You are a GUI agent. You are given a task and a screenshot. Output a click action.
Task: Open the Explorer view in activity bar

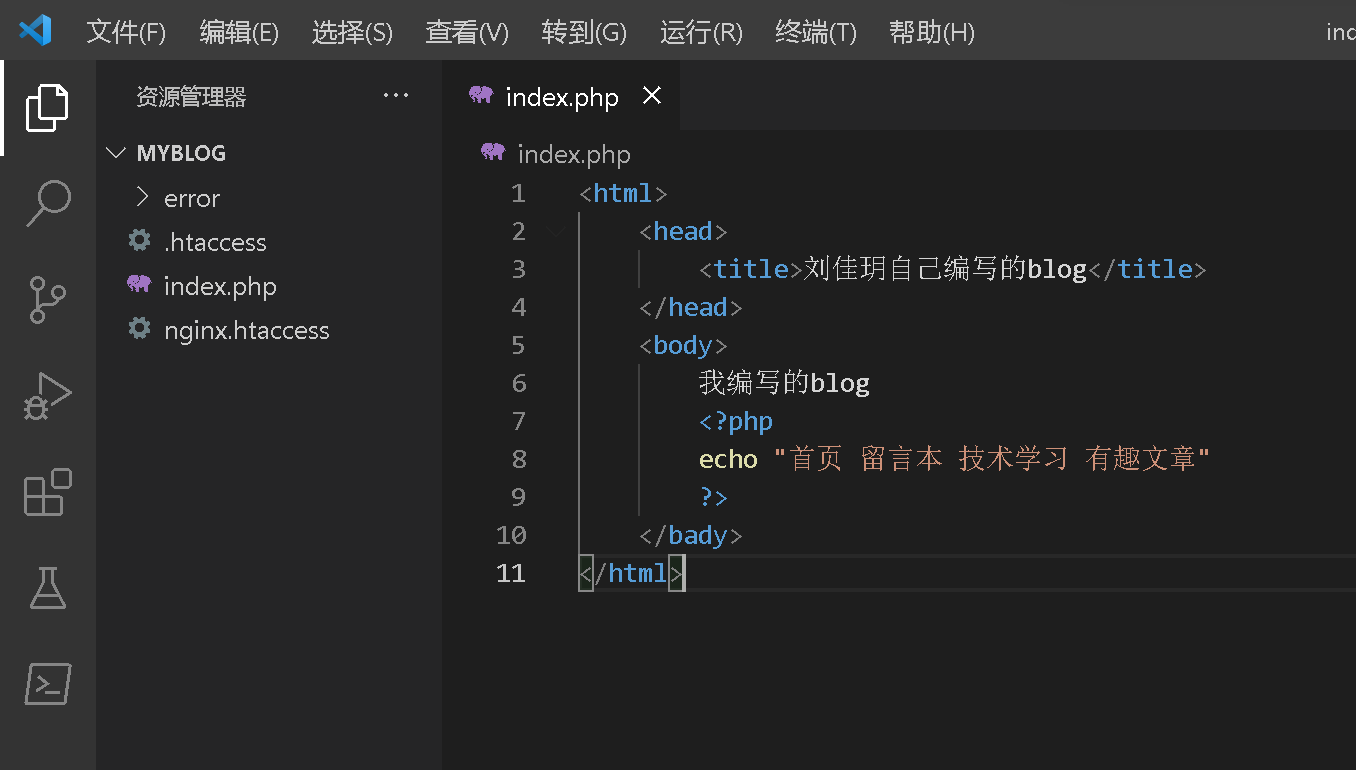(x=47, y=107)
